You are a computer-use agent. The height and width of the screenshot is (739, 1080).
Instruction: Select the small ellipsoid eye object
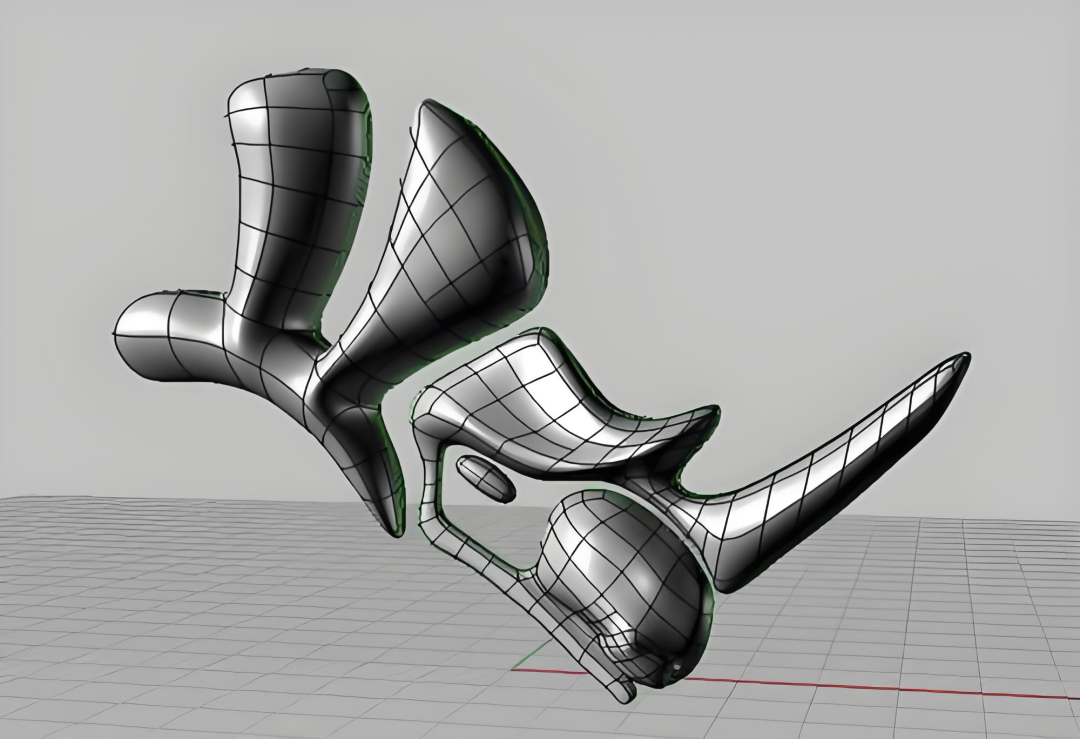click(x=486, y=477)
